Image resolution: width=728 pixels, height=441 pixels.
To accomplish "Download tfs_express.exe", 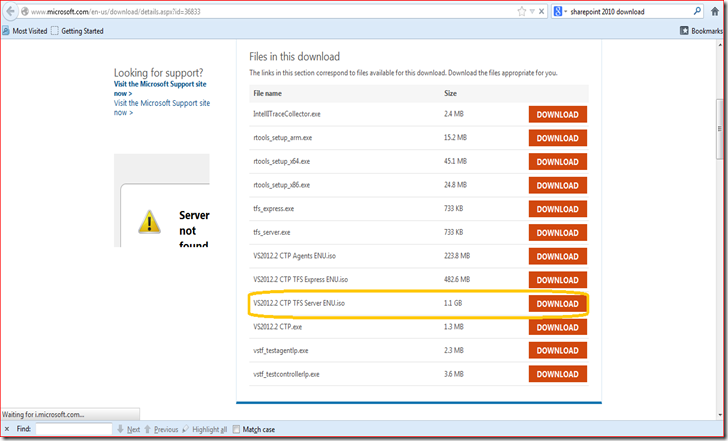I will (x=558, y=209).
